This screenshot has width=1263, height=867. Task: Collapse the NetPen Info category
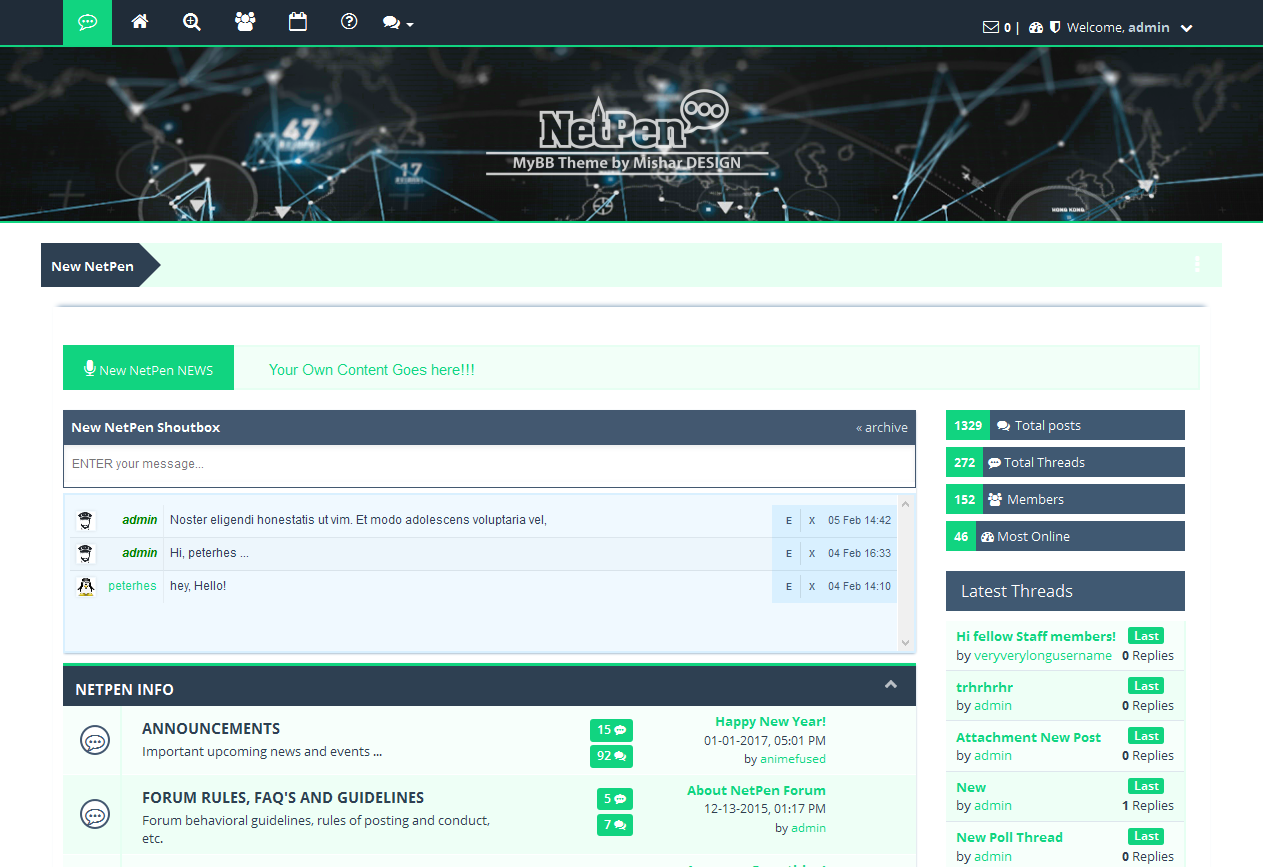click(891, 685)
